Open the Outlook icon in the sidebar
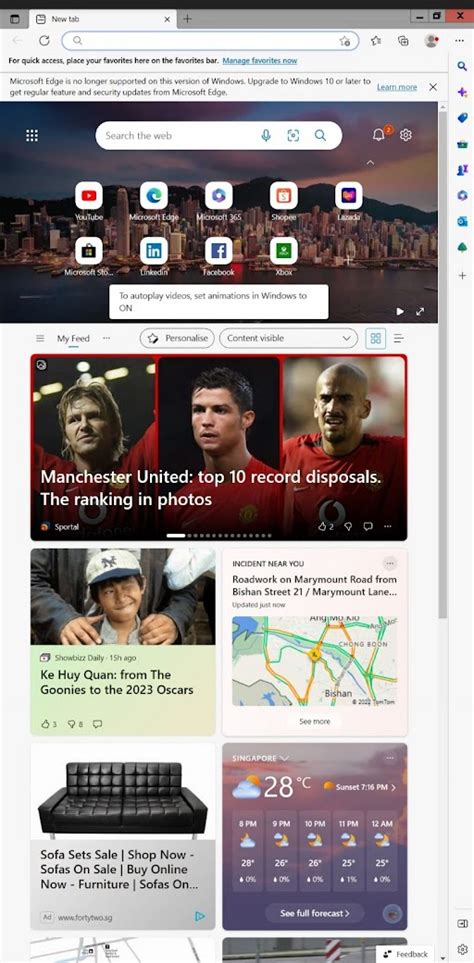The image size is (474, 963). [462, 221]
